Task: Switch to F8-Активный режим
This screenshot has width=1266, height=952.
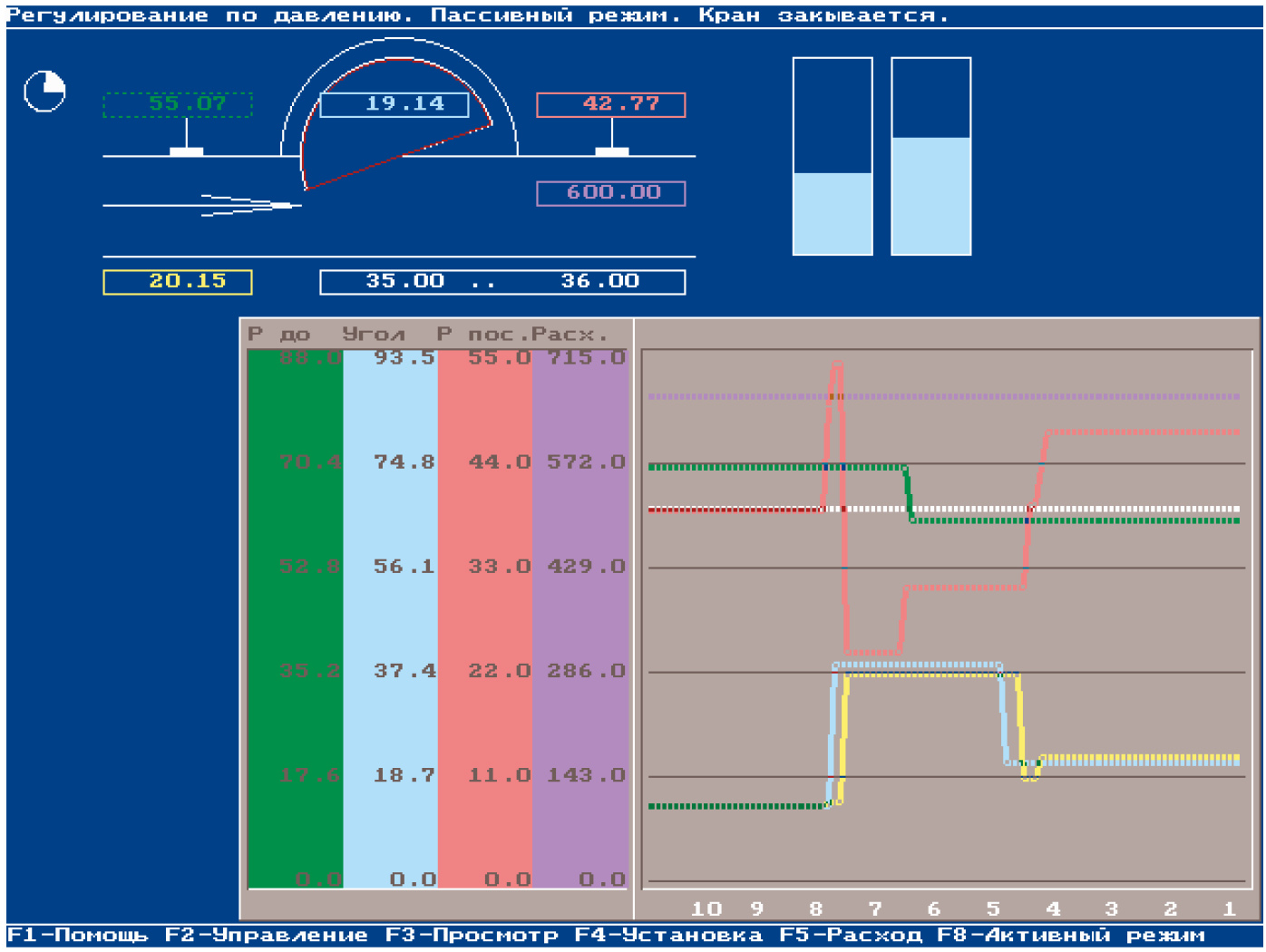Action: [1071, 935]
